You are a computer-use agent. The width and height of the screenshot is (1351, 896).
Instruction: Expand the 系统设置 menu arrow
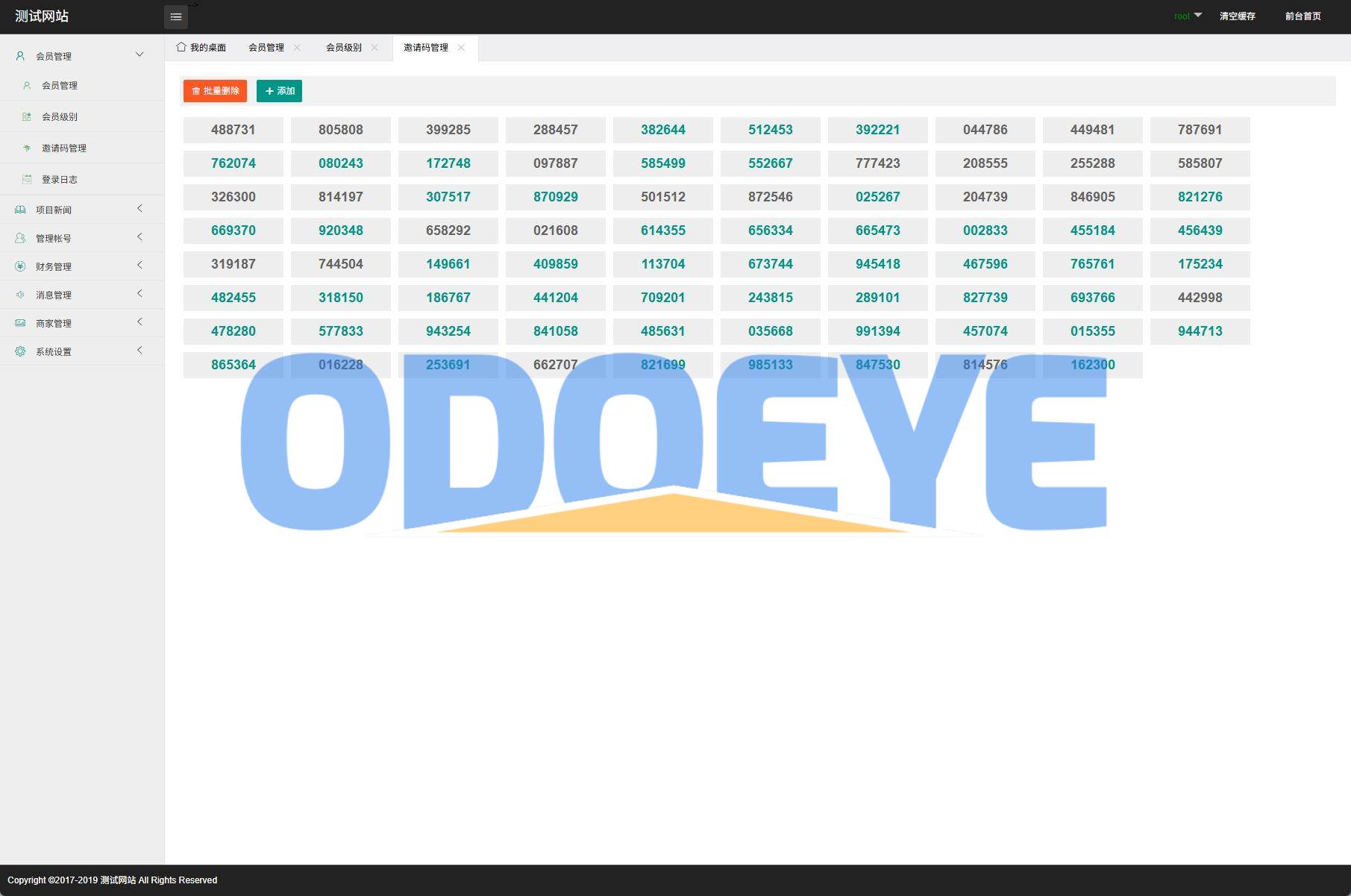(140, 351)
